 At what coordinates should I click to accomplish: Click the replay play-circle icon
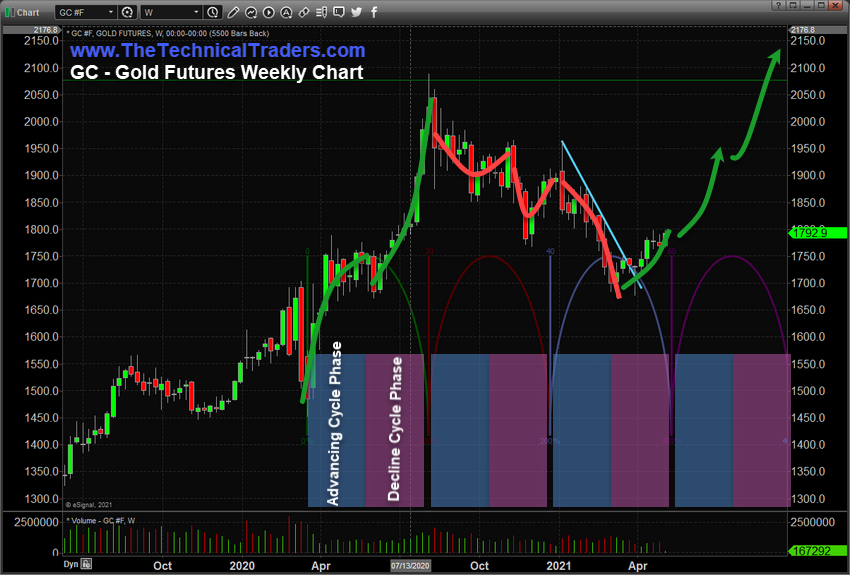[x=268, y=12]
